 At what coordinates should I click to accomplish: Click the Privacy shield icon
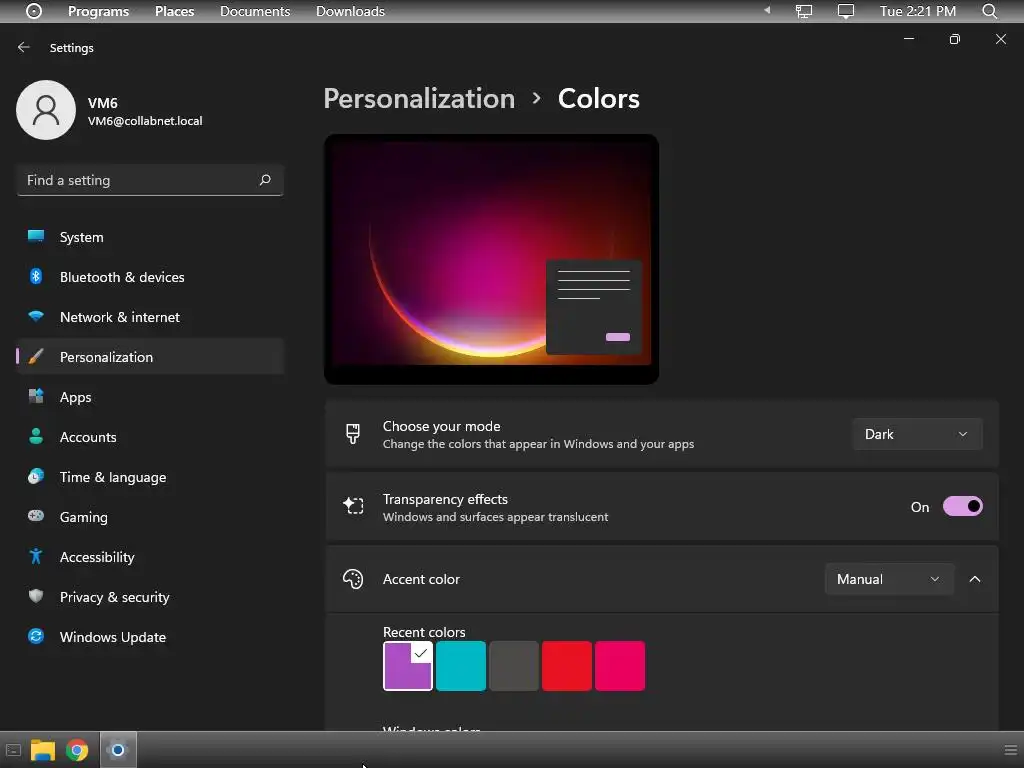pyautogui.click(x=36, y=596)
